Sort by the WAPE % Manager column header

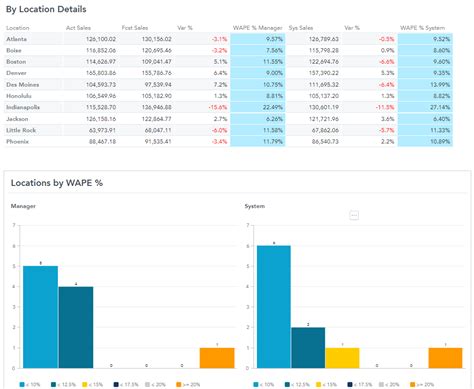(258, 28)
